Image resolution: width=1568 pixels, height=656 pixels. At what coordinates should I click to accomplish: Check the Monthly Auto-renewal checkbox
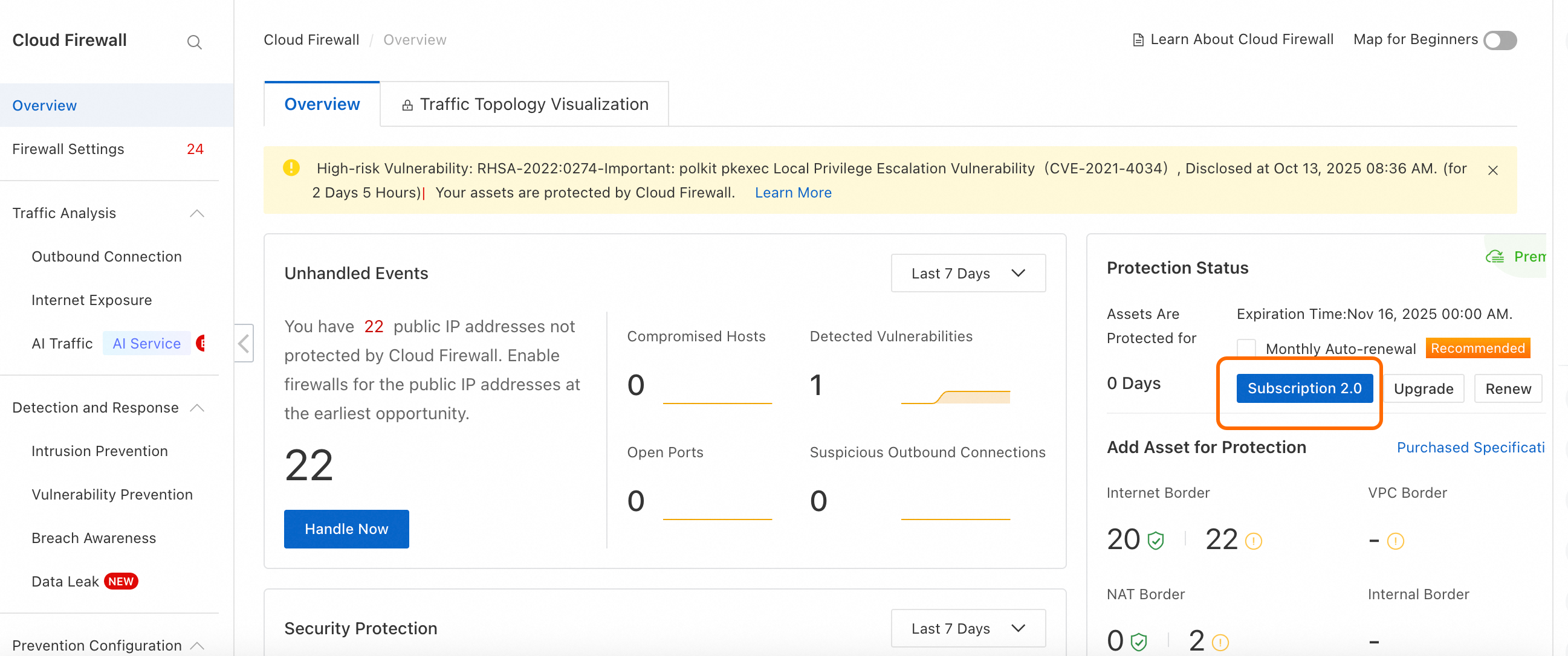(1246, 348)
